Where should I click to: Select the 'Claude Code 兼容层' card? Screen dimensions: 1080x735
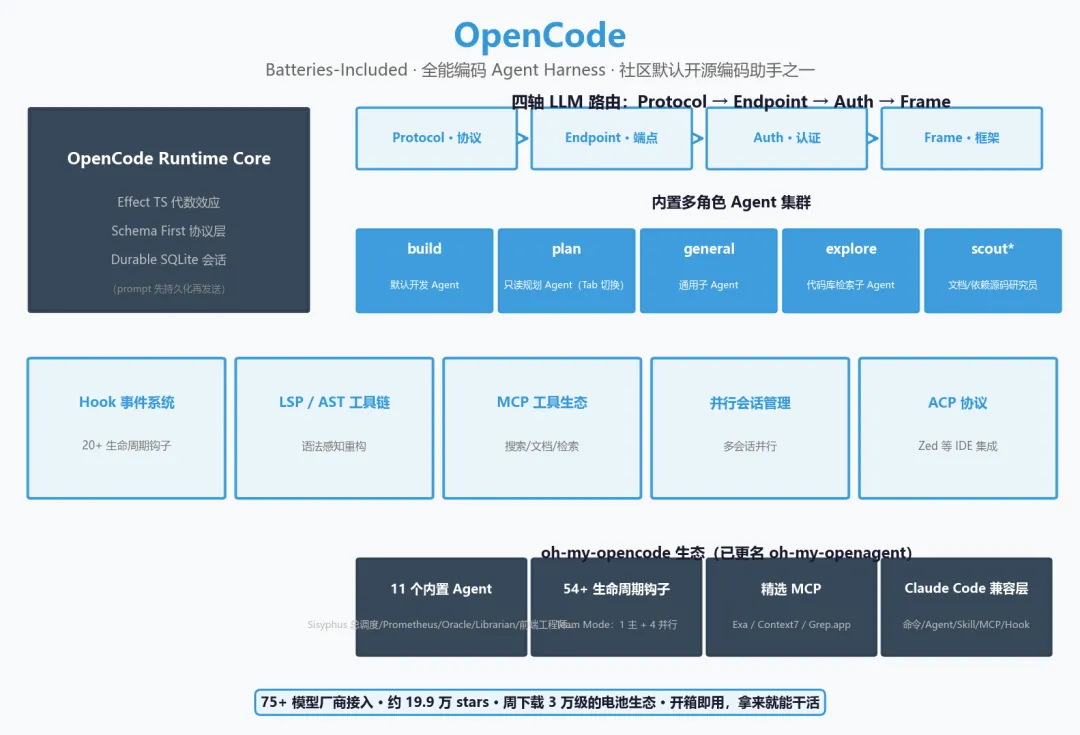pyautogui.click(x=966, y=607)
